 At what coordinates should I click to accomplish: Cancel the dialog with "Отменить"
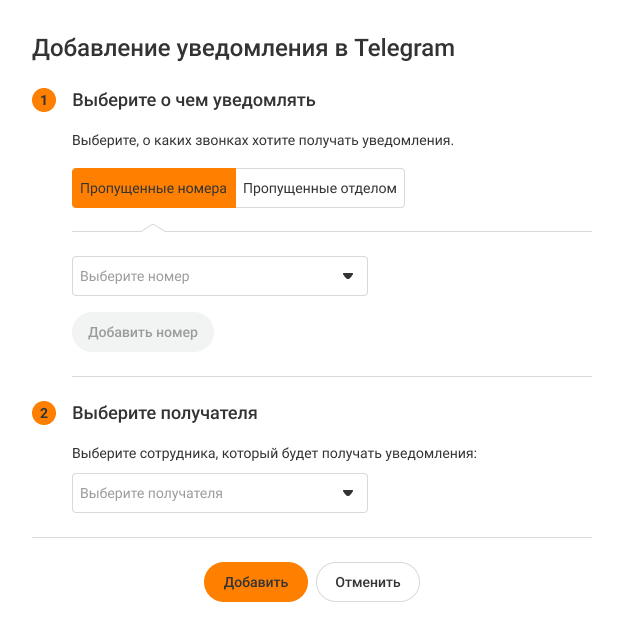[x=368, y=582]
